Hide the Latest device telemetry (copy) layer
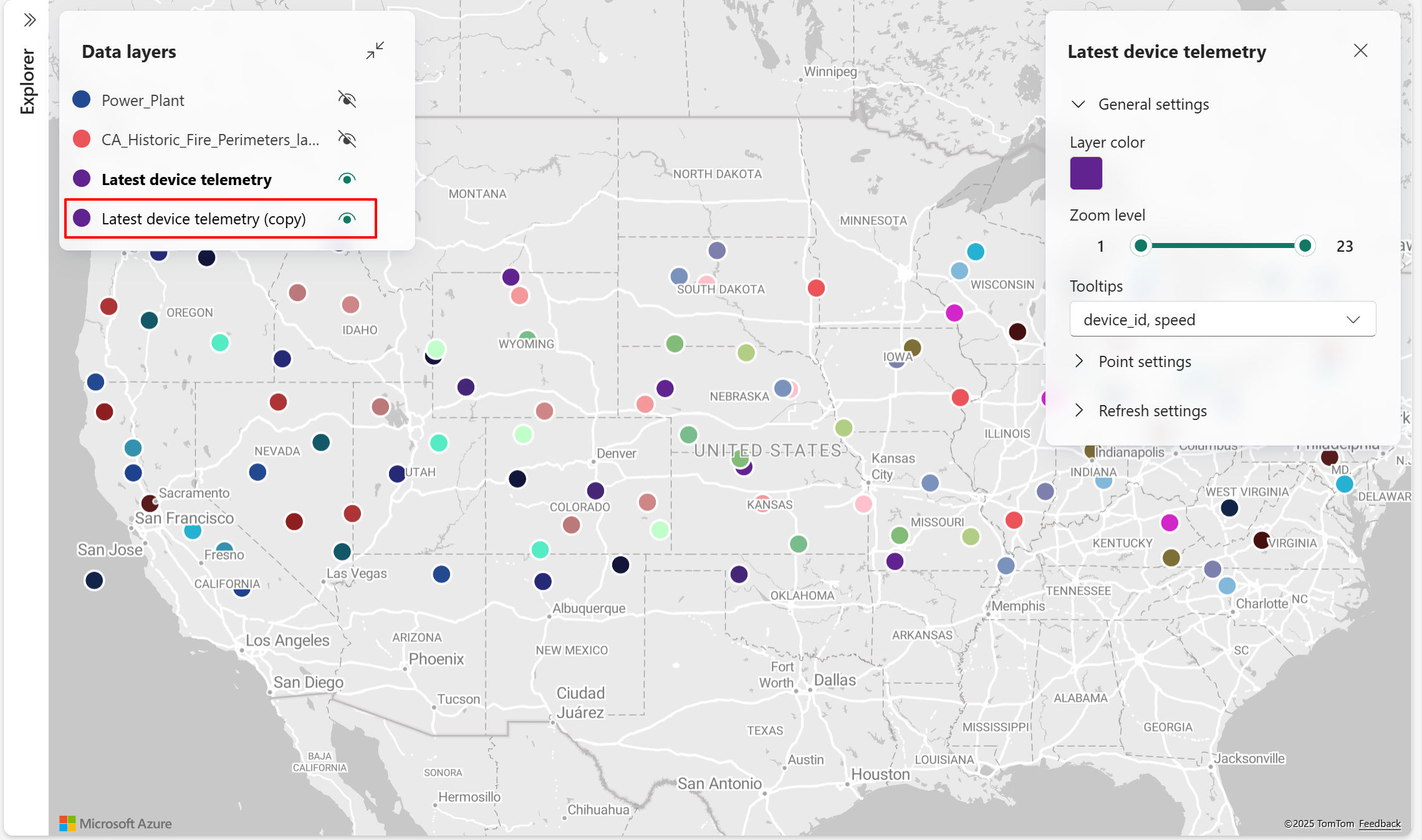Viewport: 1422px width, 840px height. click(347, 219)
